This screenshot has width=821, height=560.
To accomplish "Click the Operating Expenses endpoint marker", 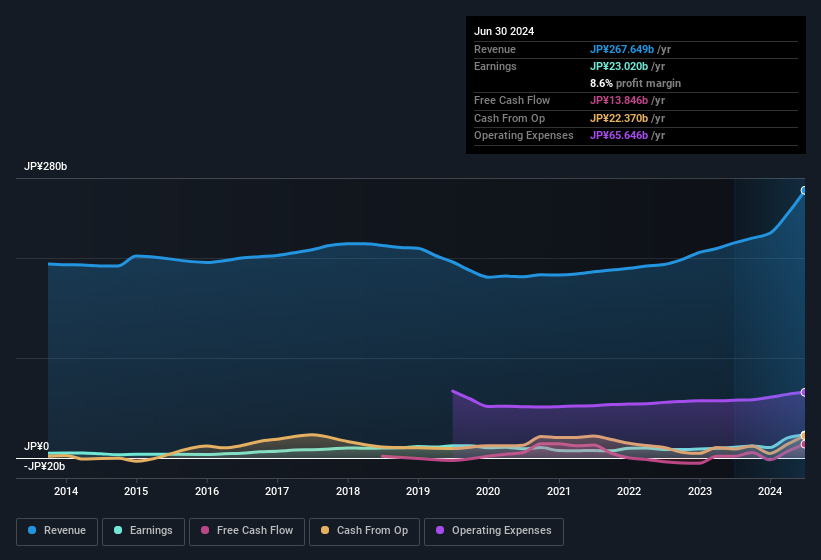I will [804, 392].
